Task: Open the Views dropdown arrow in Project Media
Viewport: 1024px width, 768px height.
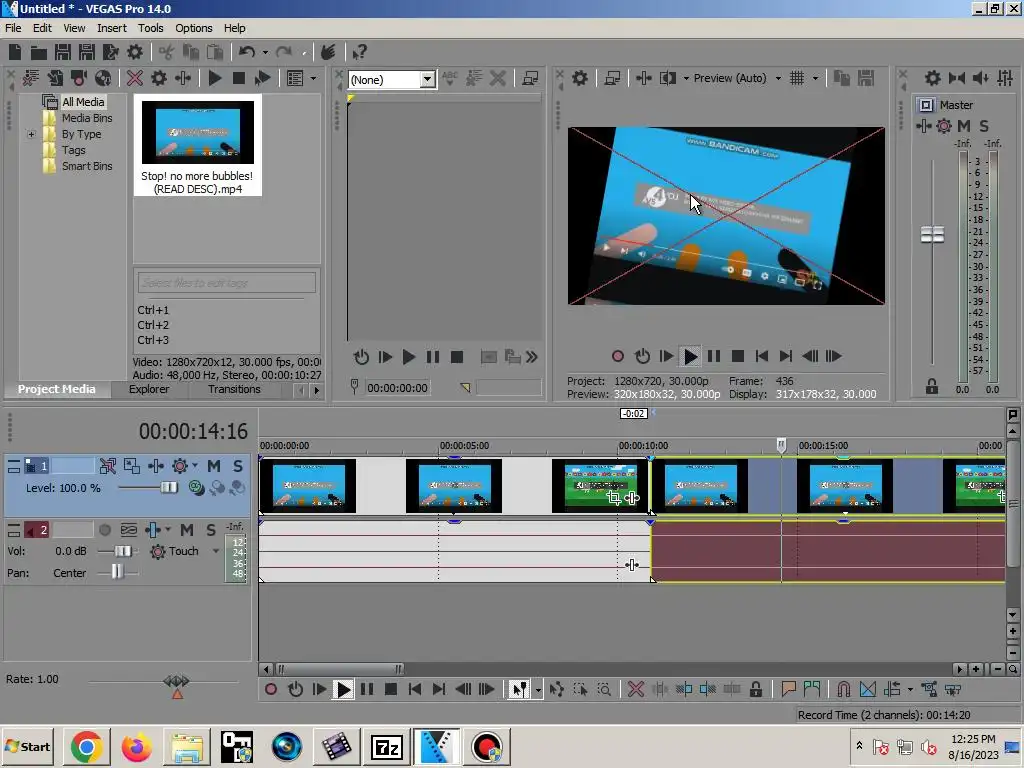Action: tap(313, 78)
